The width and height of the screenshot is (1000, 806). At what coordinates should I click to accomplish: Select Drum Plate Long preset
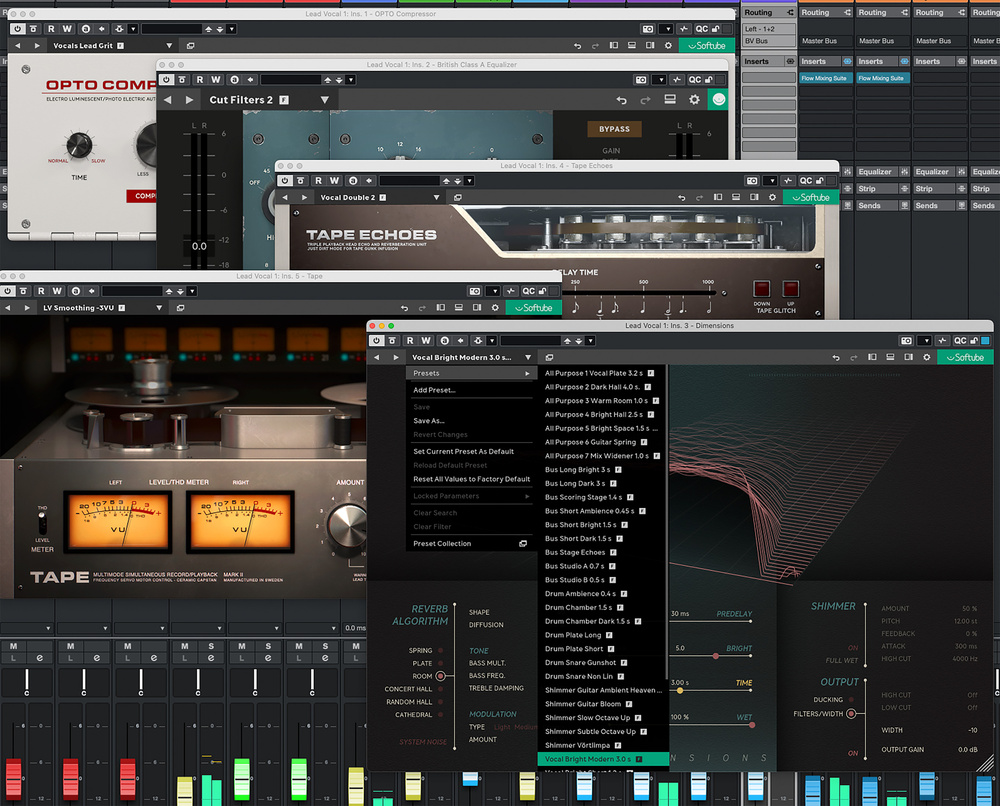coord(574,635)
